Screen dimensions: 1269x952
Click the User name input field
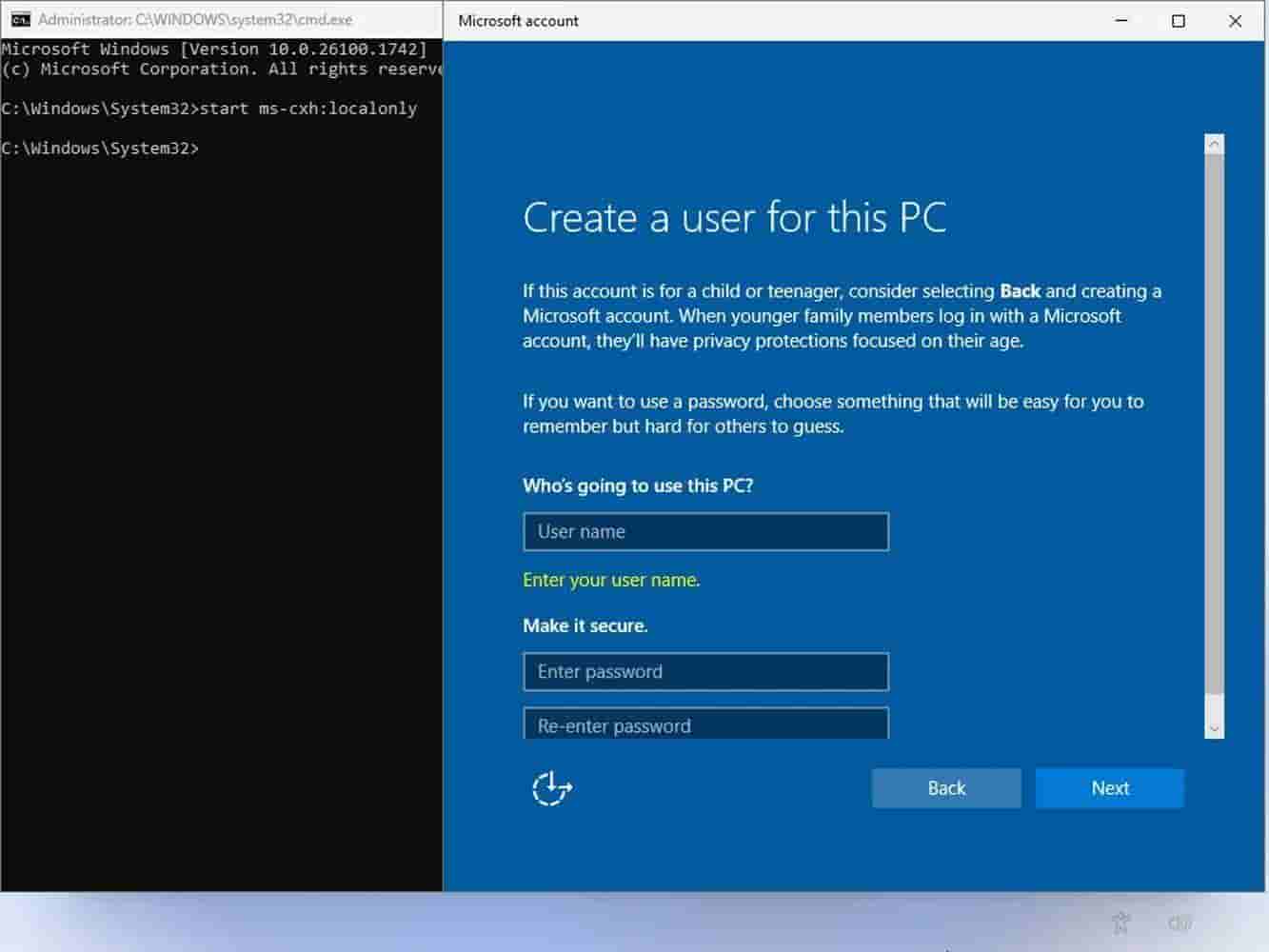[x=704, y=531]
